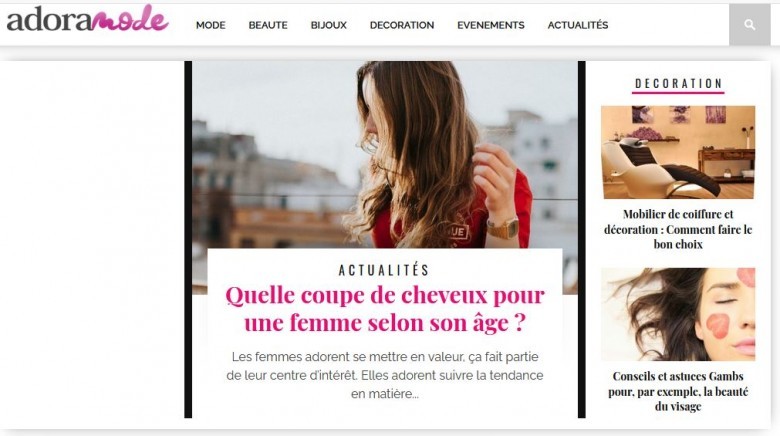This screenshot has height=436, width=780.
Task: Click the adoramode site logo
Action: pyautogui.click(x=88, y=19)
